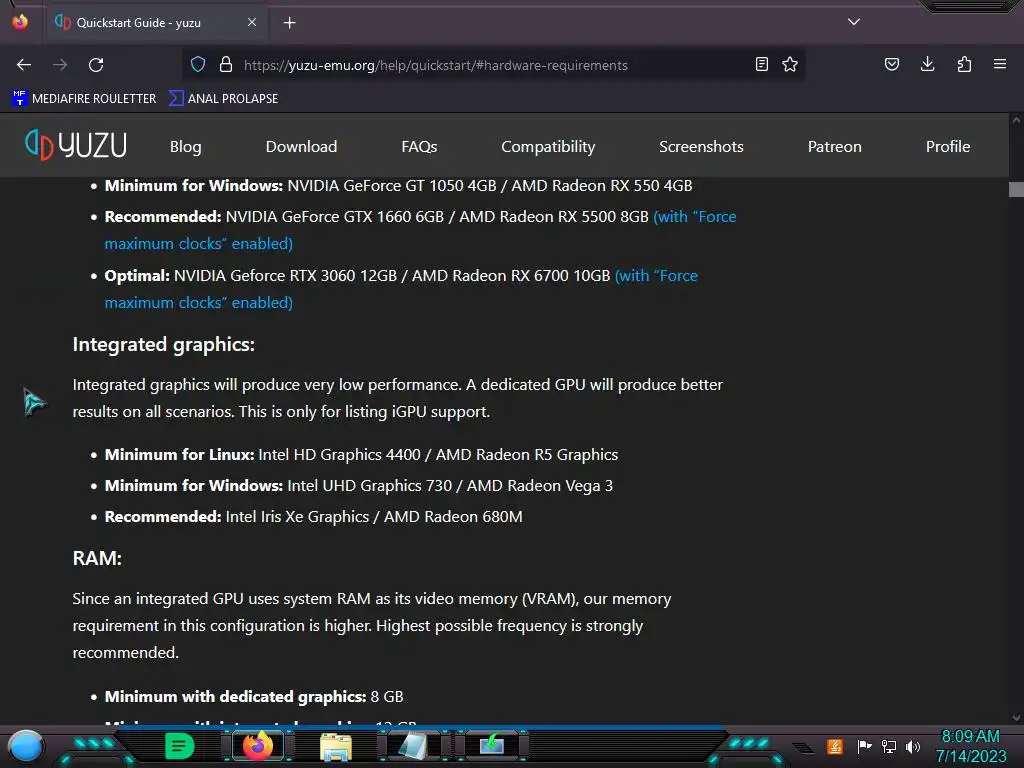Open the network tray icon
This screenshot has height=768, width=1024.
pyautogui.click(x=889, y=746)
